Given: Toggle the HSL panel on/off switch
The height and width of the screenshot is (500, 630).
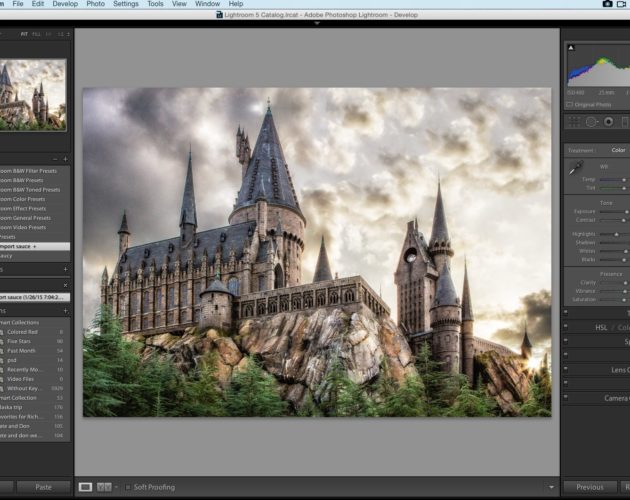Looking at the screenshot, I should pyautogui.click(x=566, y=326).
